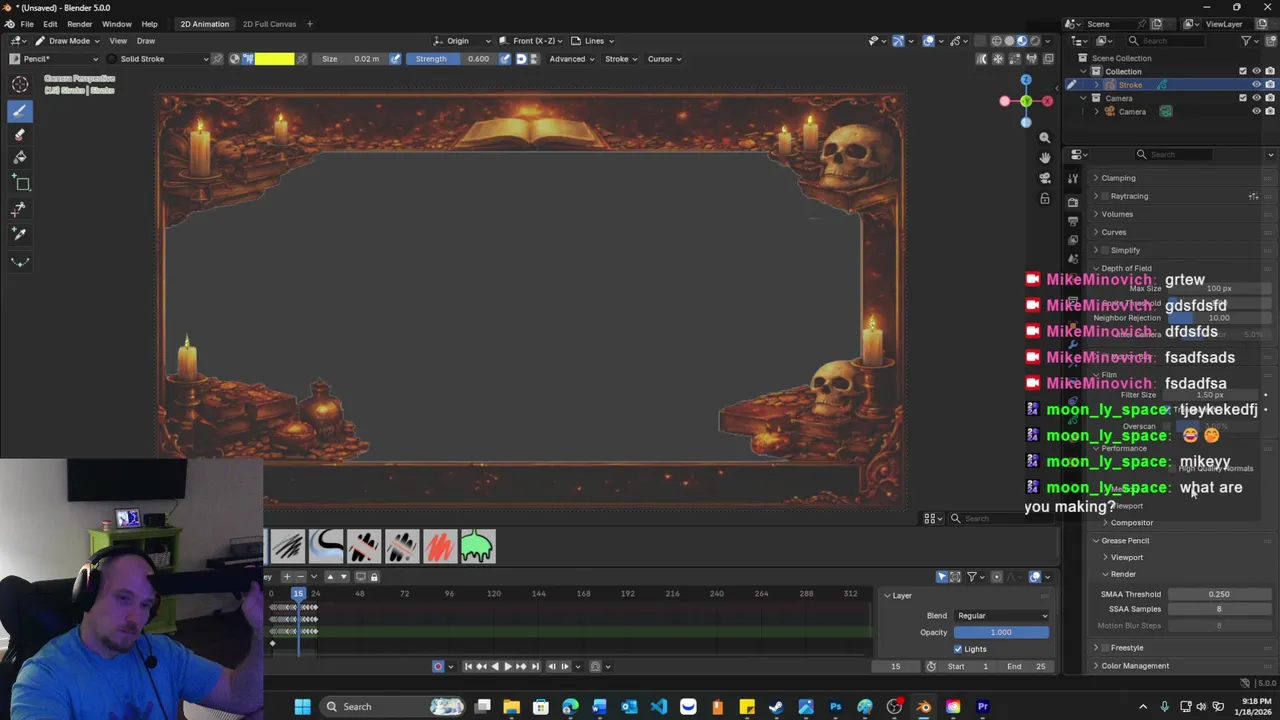The width and height of the screenshot is (1280, 720).
Task: Open the Render menu
Action: pyautogui.click(x=80, y=24)
